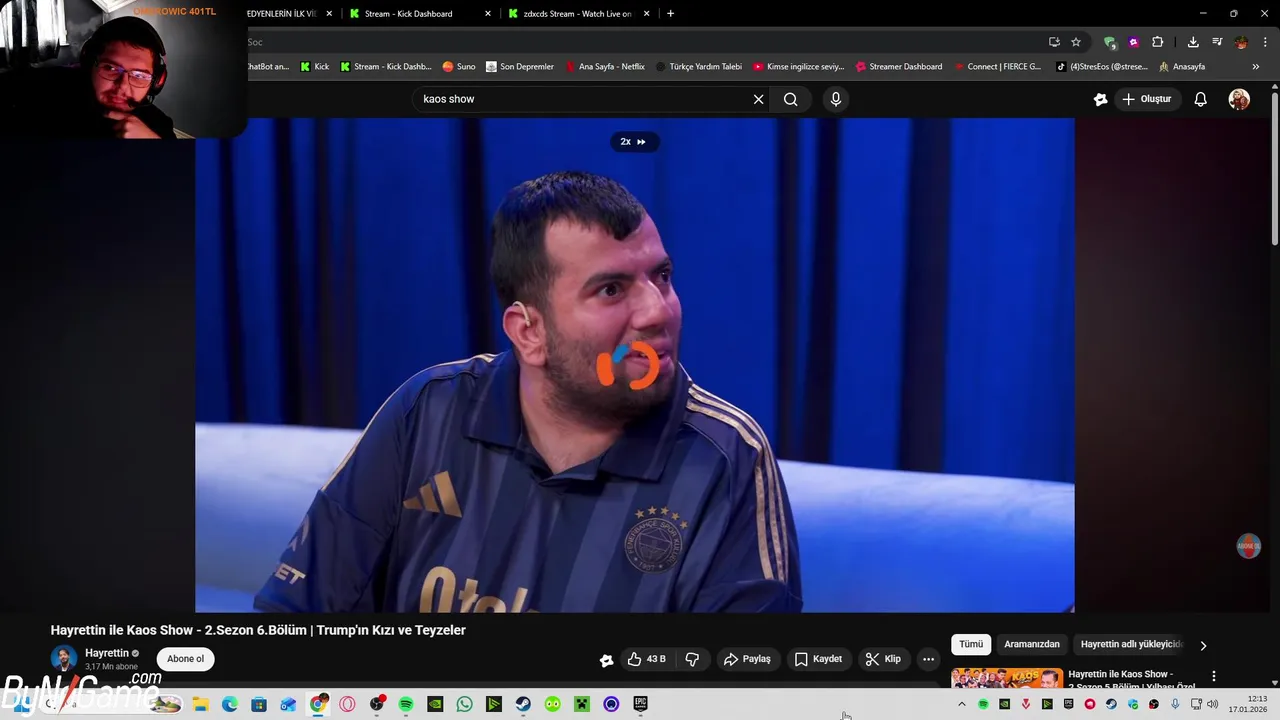
Task: Create a clip with Klip button
Action: click(x=883, y=659)
